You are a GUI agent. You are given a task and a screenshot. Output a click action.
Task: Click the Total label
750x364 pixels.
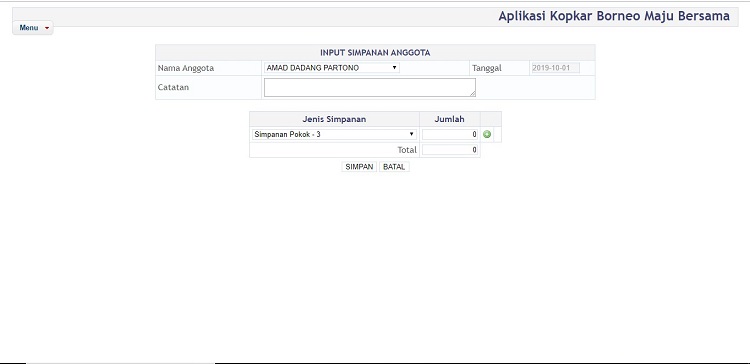pyautogui.click(x=407, y=150)
